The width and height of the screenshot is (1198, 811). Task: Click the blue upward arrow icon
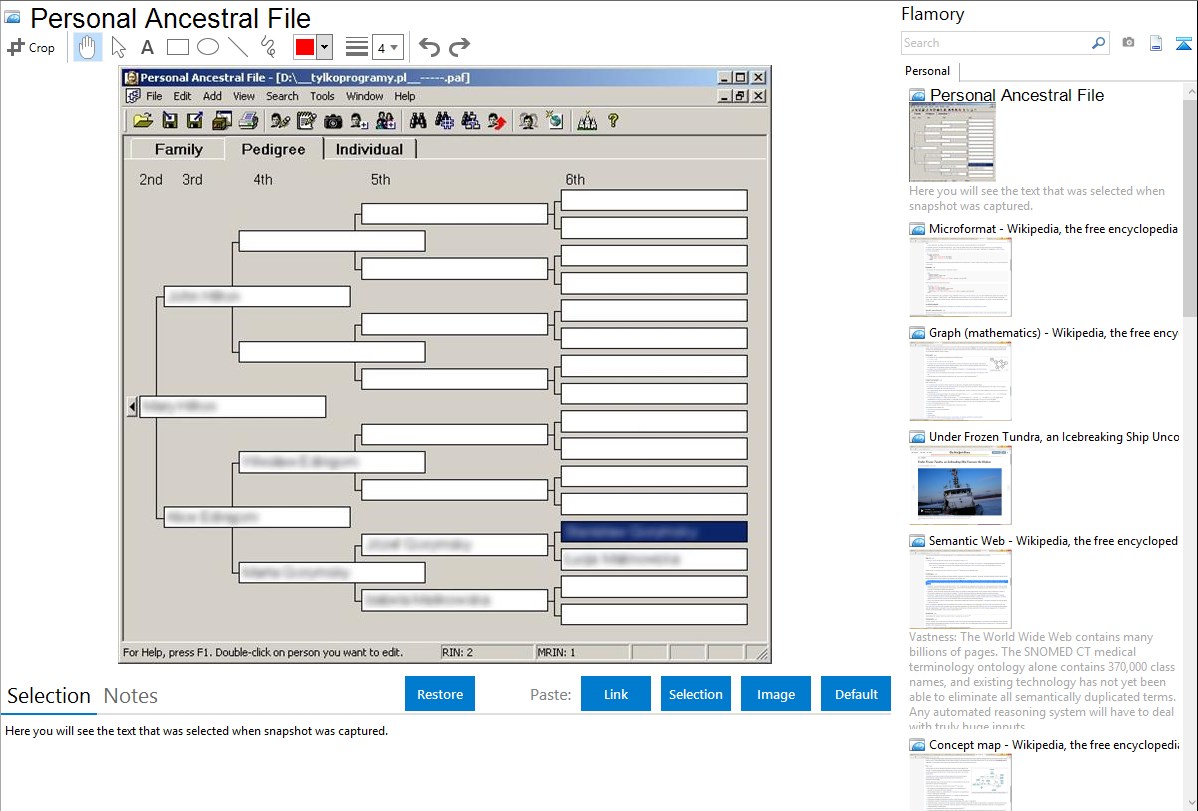[1183, 43]
